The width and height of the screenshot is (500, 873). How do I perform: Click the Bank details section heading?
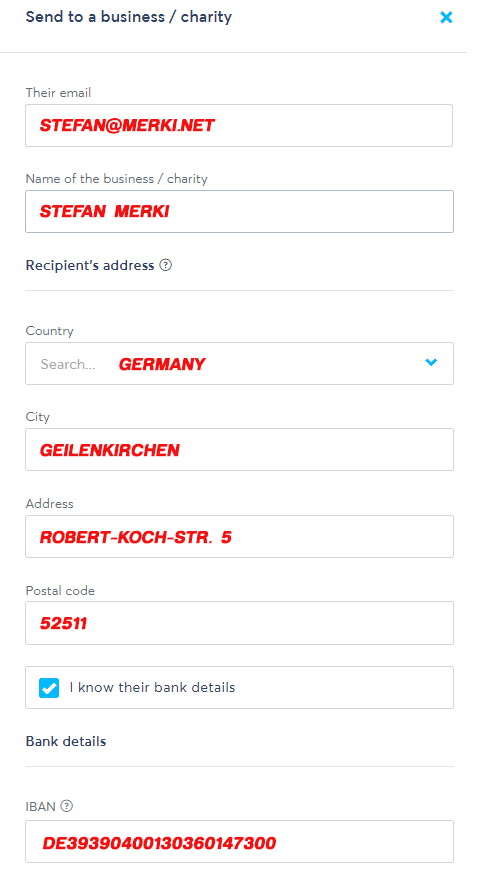(66, 741)
